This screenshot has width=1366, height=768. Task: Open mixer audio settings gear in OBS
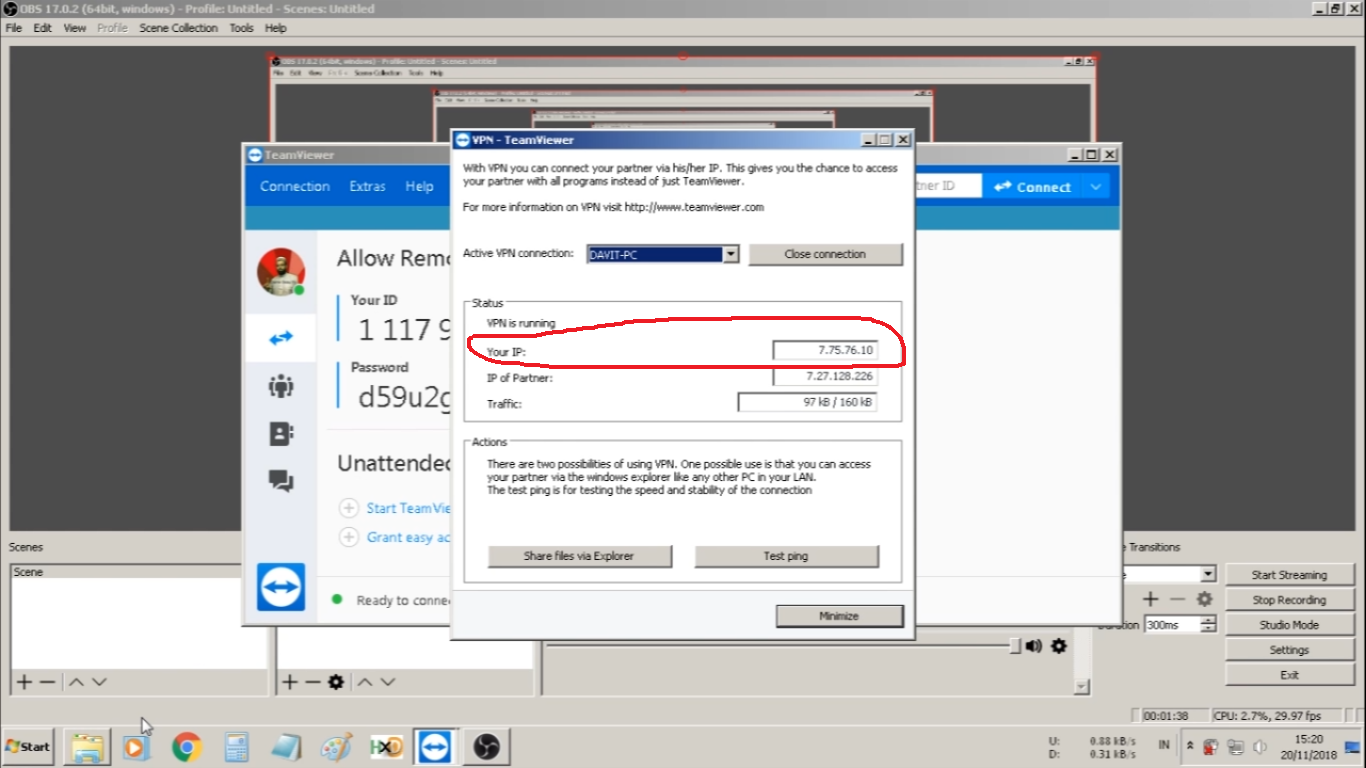coord(1059,646)
